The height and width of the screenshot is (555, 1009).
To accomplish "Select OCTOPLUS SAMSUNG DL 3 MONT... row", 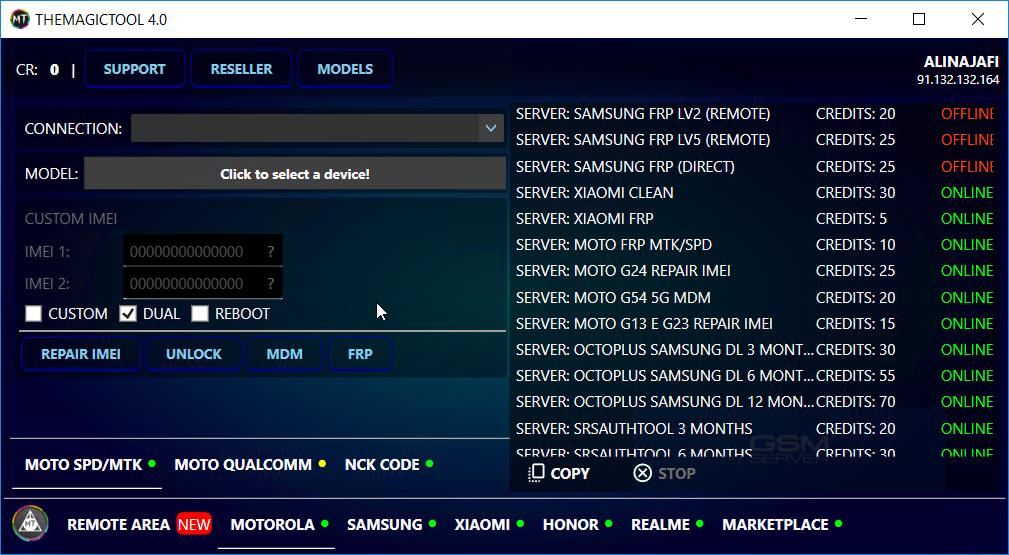I will point(755,350).
